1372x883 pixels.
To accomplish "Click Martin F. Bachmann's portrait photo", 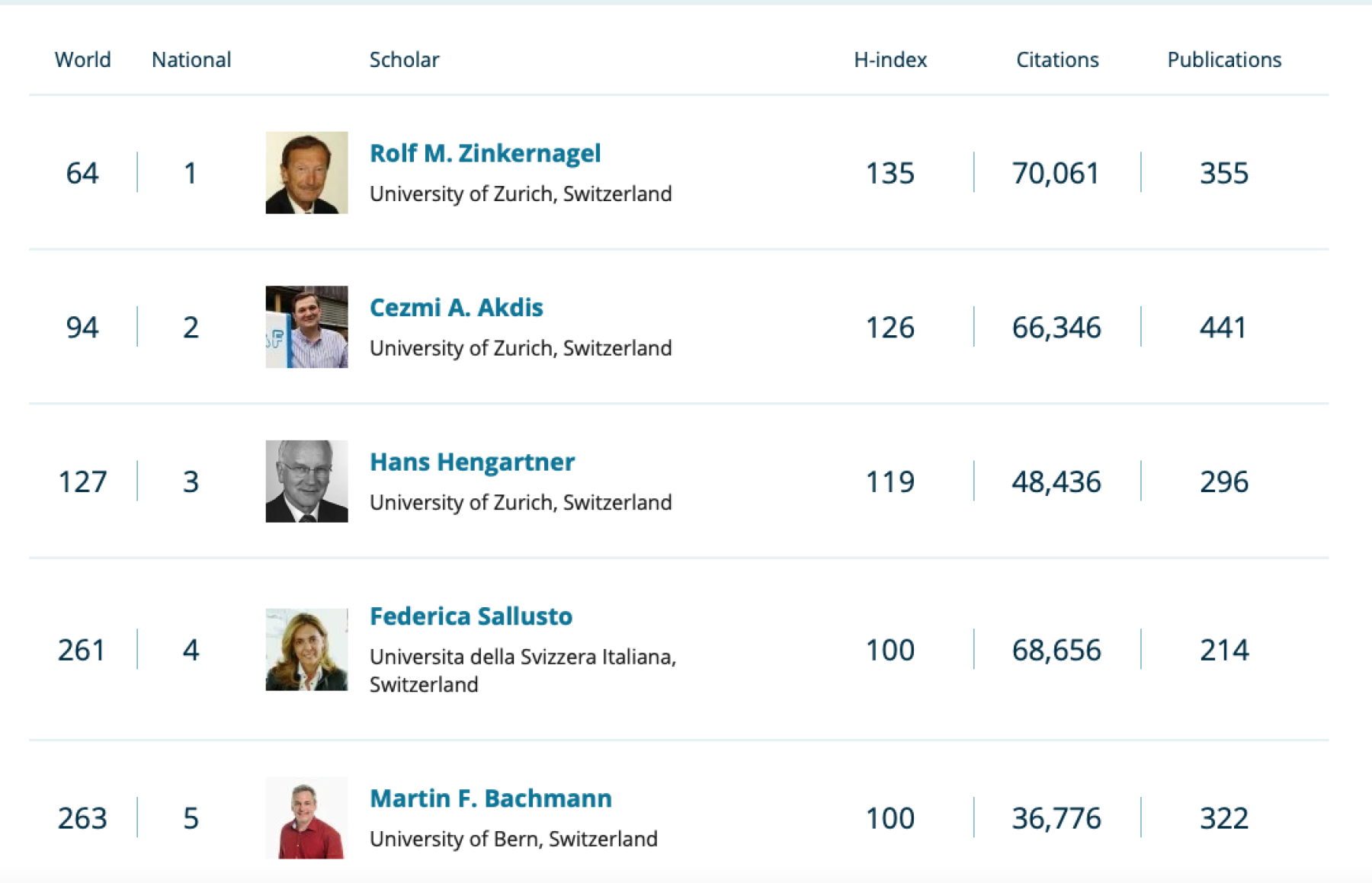I will 306,817.
